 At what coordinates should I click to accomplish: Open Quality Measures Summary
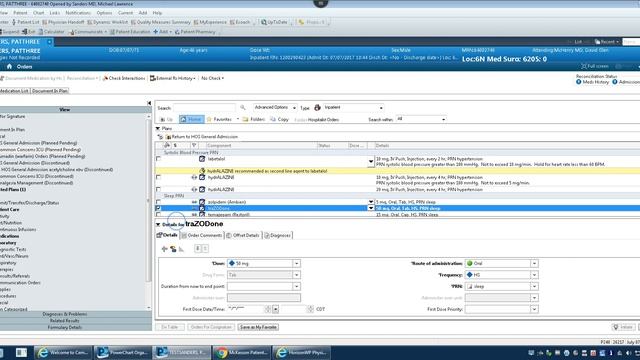[x=160, y=22]
